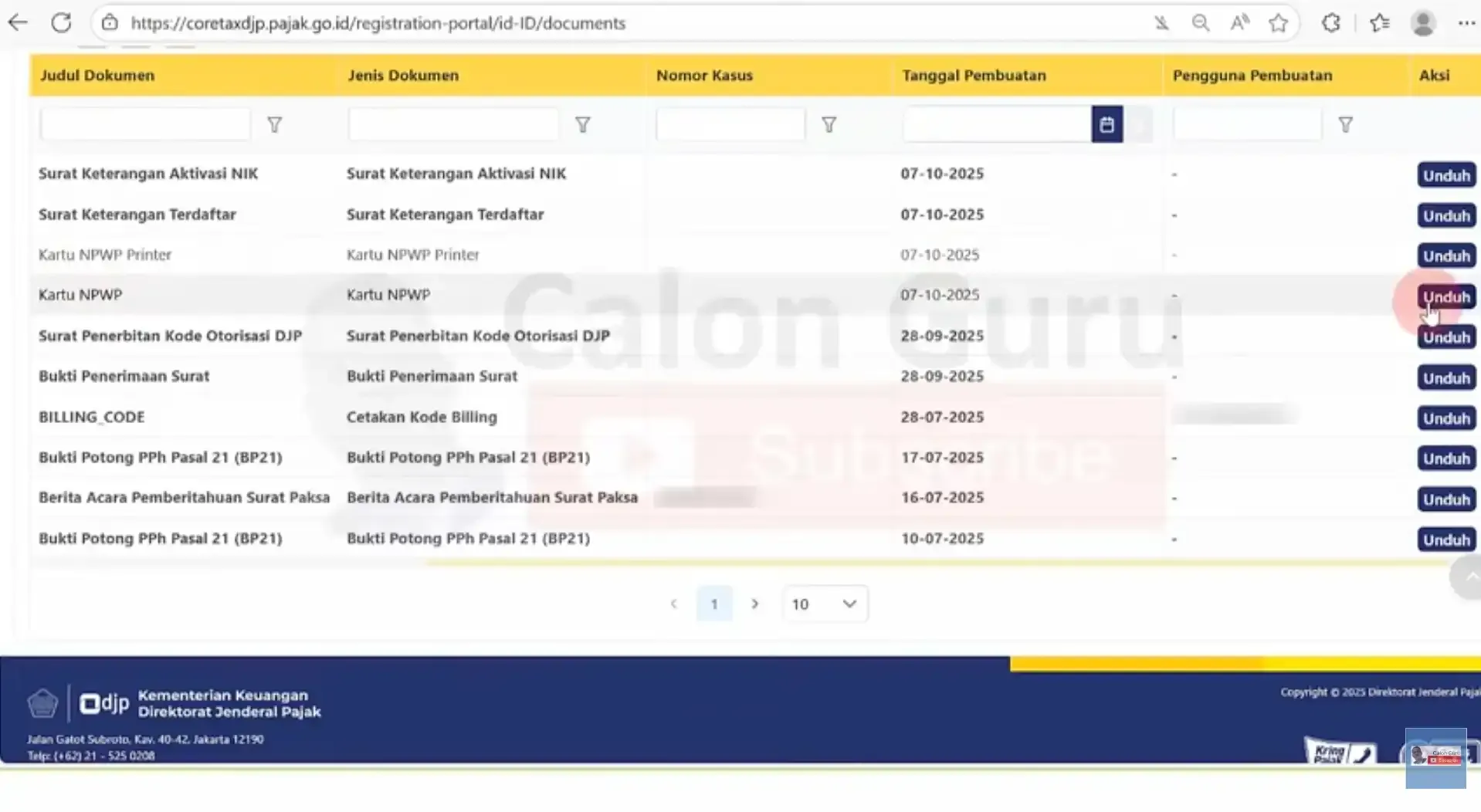Filter the Jenis Dokumen column
This screenshot has height=812, width=1481.
[x=583, y=123]
